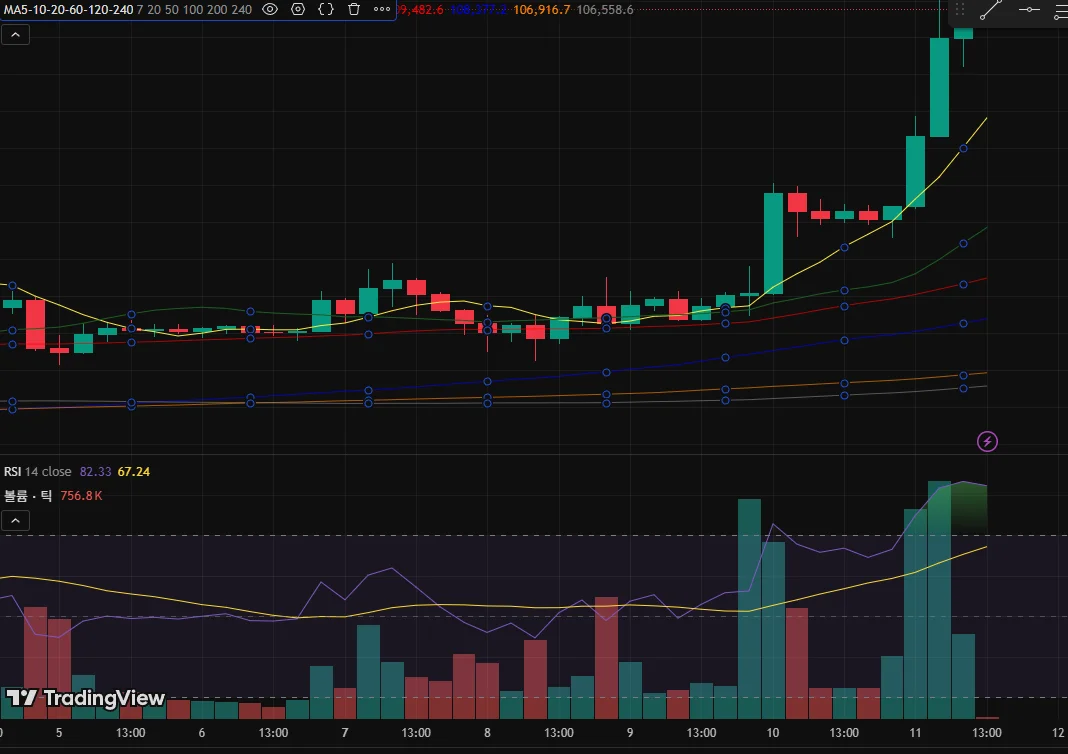Click the yellow RSI average value 67.24
This screenshot has width=1068, height=754.
point(134,471)
